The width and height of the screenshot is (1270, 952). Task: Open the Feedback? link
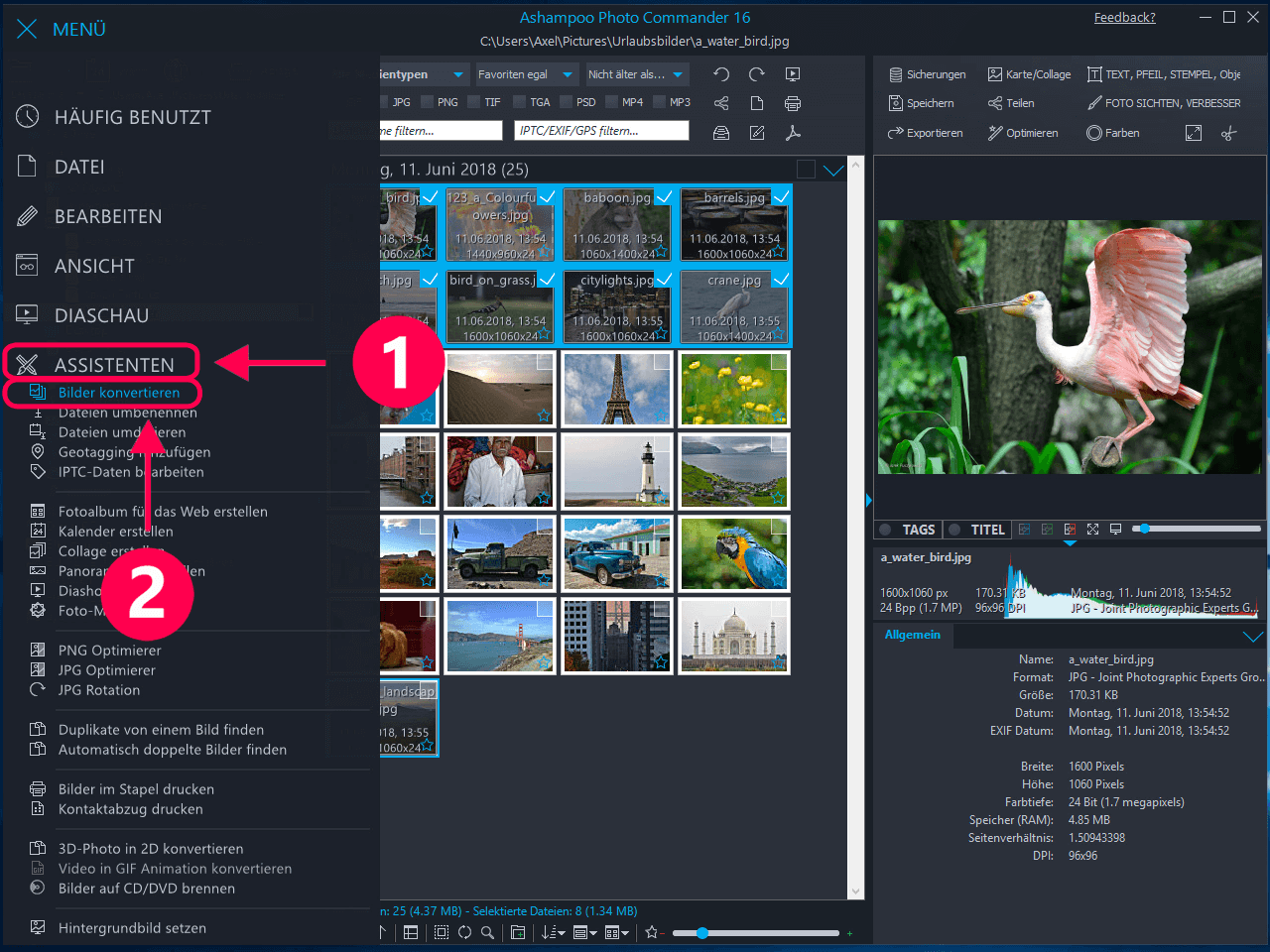[1124, 17]
